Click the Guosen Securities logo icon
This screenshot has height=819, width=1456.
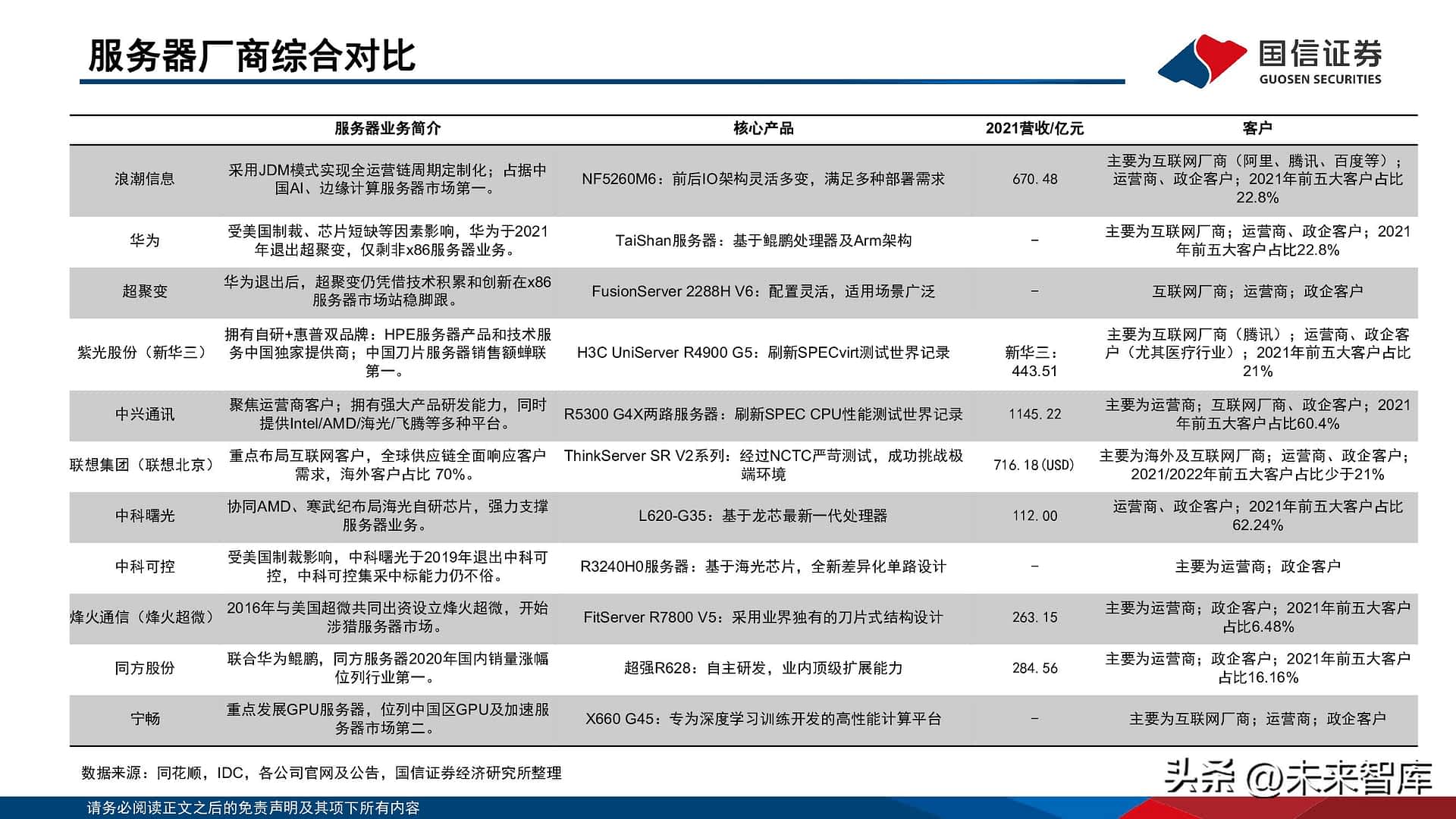1202,61
